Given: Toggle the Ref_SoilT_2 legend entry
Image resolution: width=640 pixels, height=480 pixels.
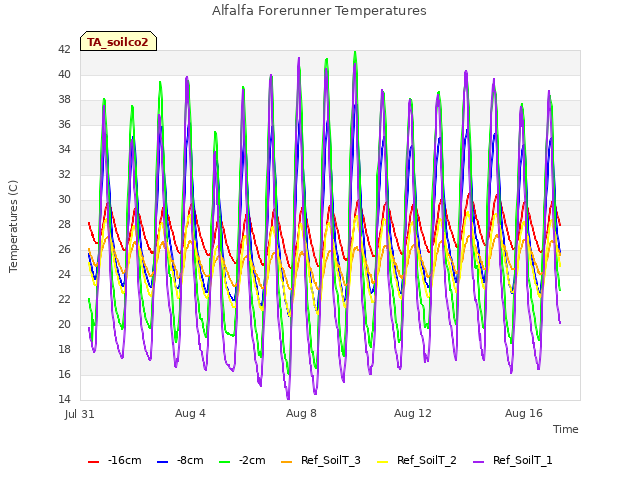Looking at the screenshot, I should 417,460.
